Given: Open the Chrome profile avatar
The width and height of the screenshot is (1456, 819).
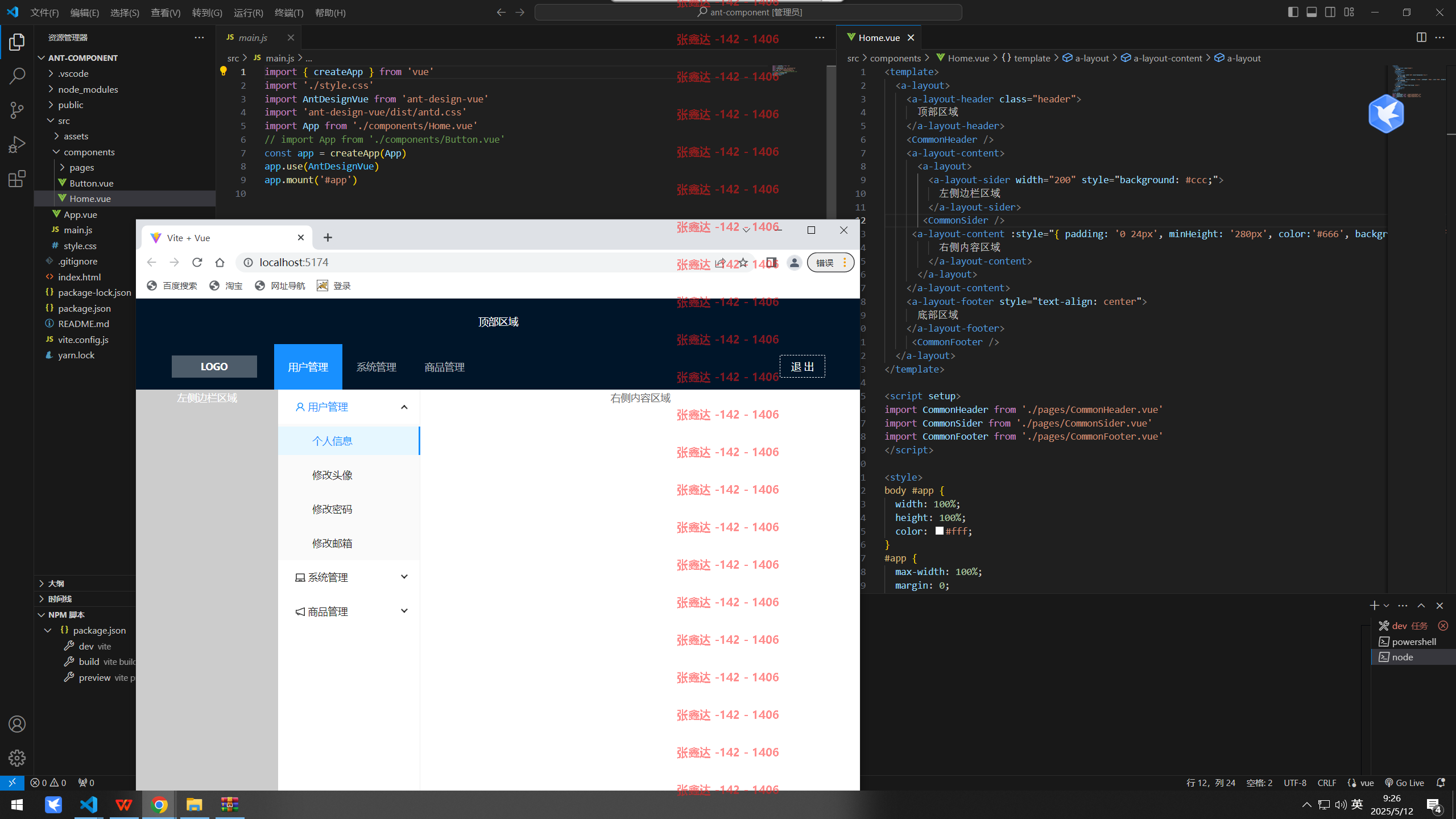Looking at the screenshot, I should click(x=795, y=262).
